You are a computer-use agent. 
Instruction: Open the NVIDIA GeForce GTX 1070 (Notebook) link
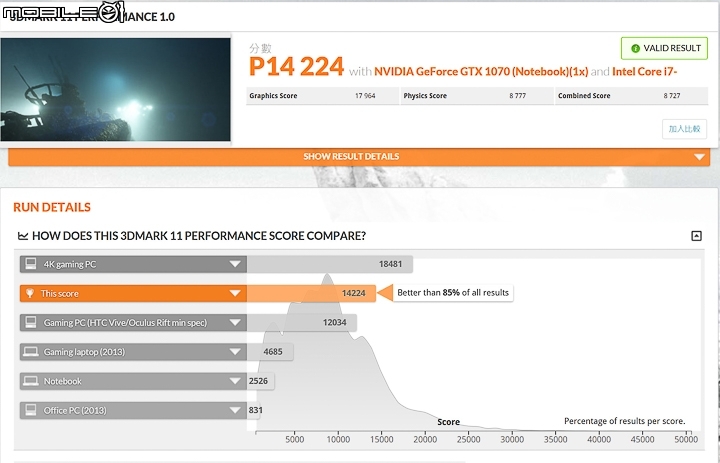tap(481, 72)
